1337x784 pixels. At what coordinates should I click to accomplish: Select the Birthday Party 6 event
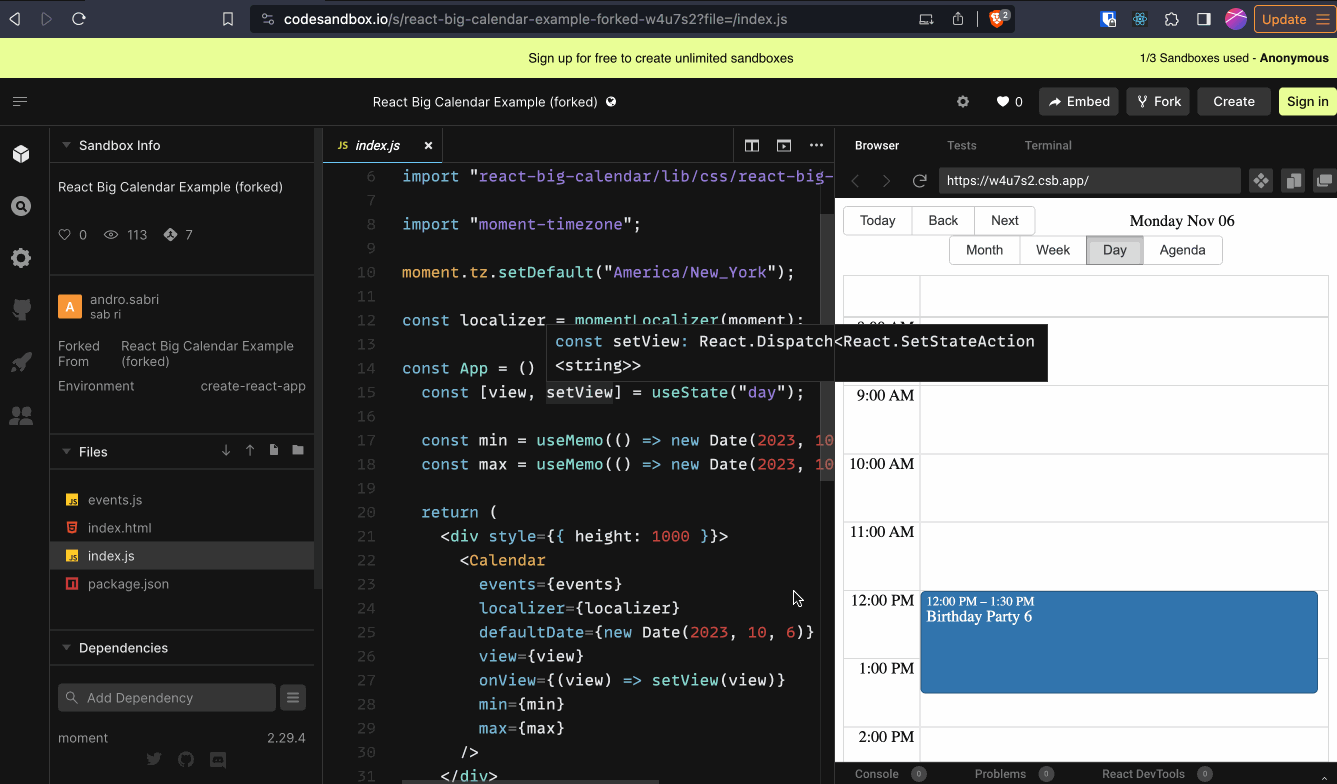click(x=1118, y=640)
